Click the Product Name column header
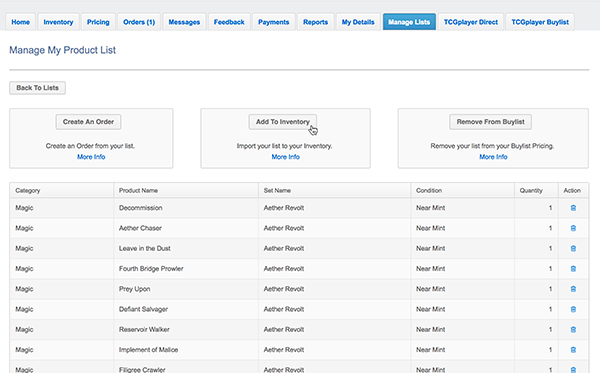Image resolution: width=600 pixels, height=373 pixels. [186, 190]
